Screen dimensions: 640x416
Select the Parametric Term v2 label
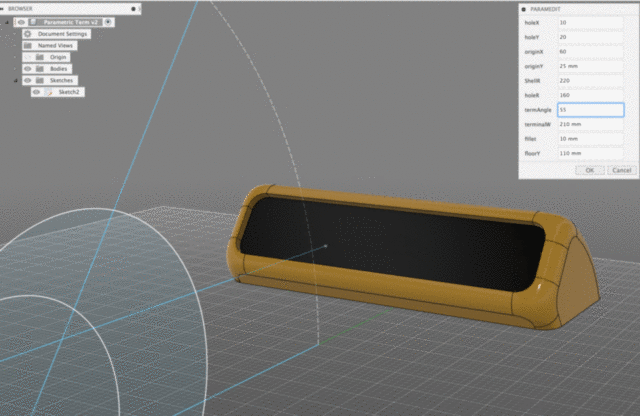(x=71, y=22)
